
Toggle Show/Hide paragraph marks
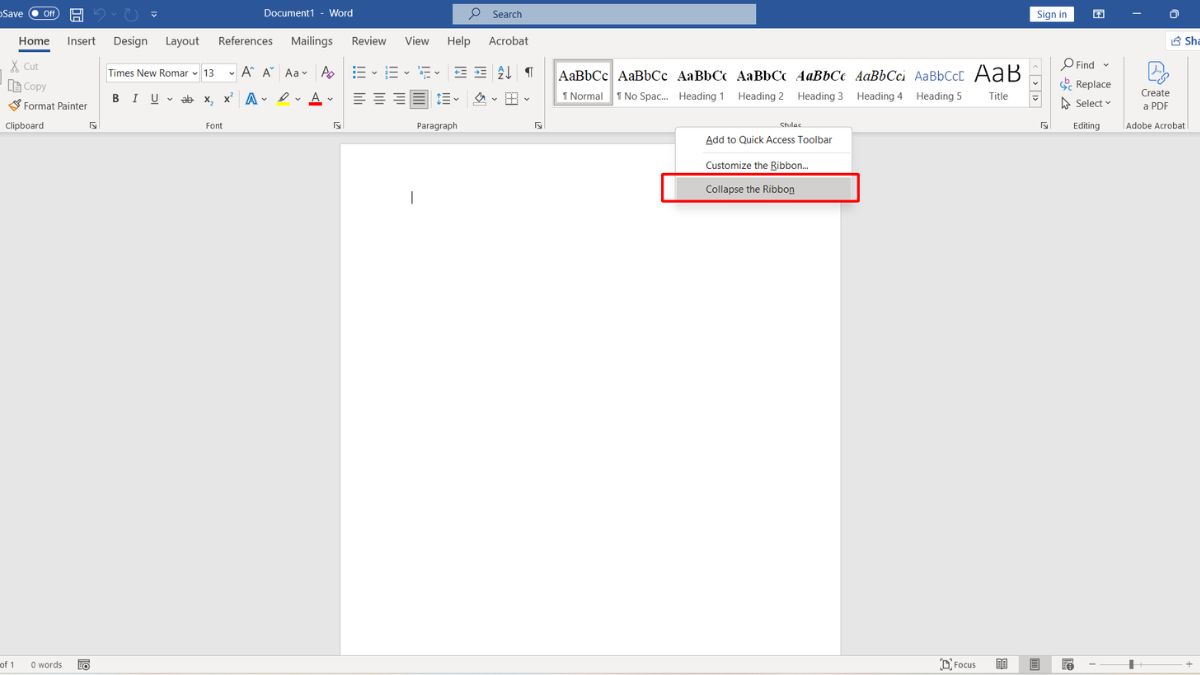[x=528, y=73]
